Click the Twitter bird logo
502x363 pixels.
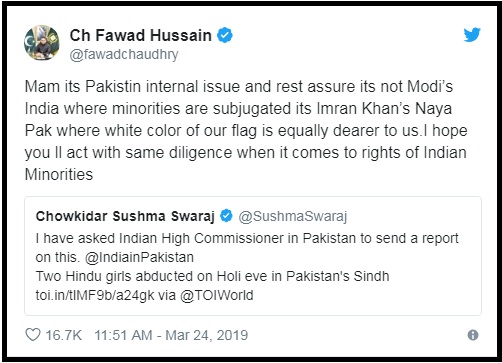pyautogui.click(x=472, y=34)
